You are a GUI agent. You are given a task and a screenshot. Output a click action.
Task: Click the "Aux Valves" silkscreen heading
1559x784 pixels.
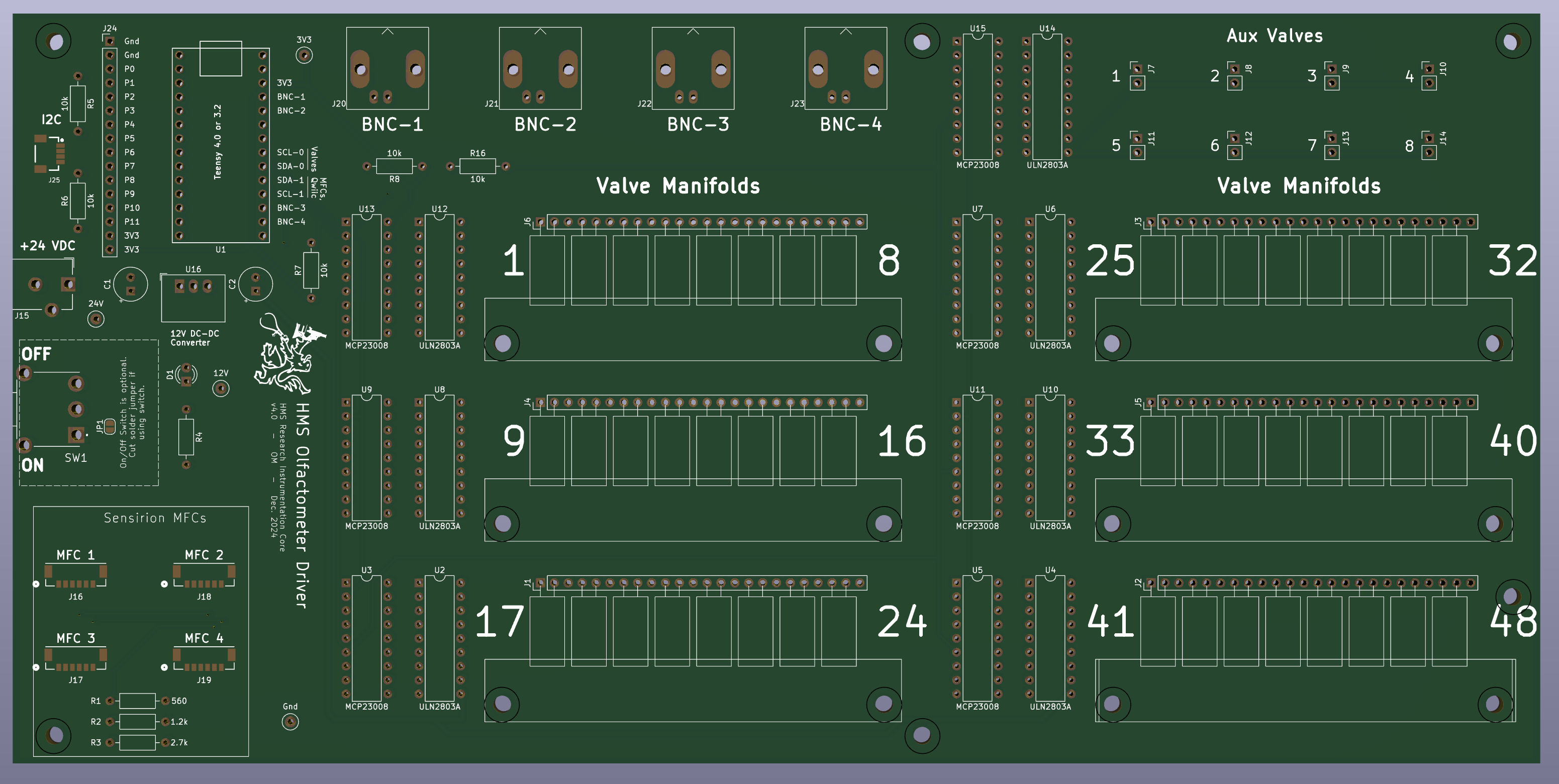[1275, 36]
